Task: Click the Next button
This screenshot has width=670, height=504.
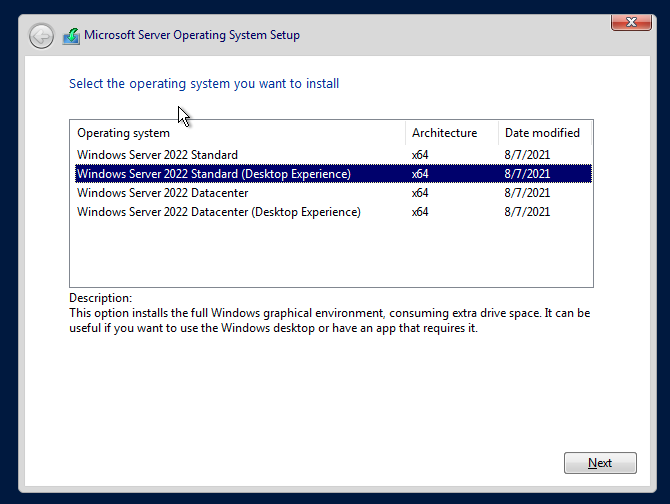Action: coord(600,463)
